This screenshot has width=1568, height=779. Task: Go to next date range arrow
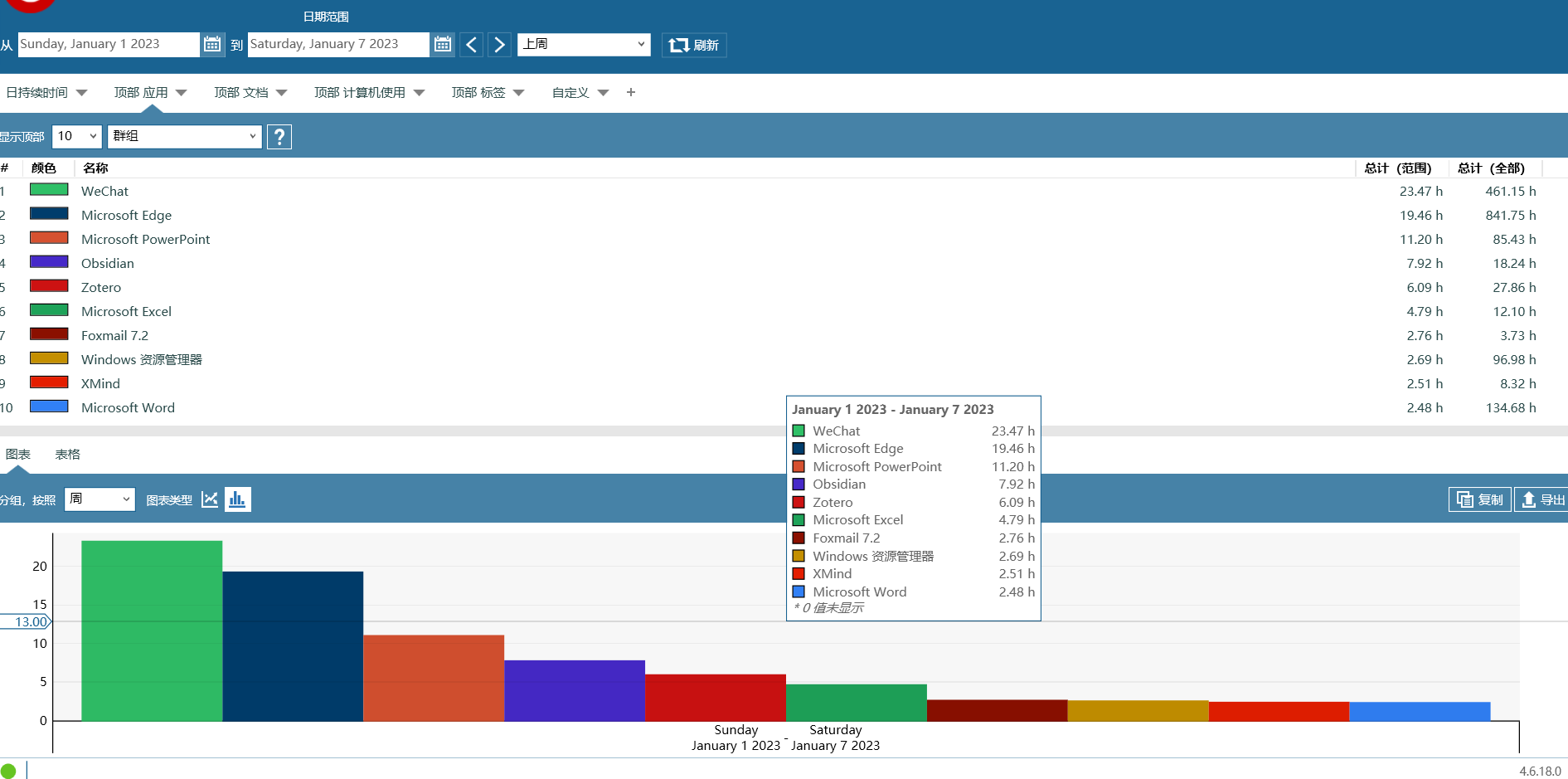[499, 44]
